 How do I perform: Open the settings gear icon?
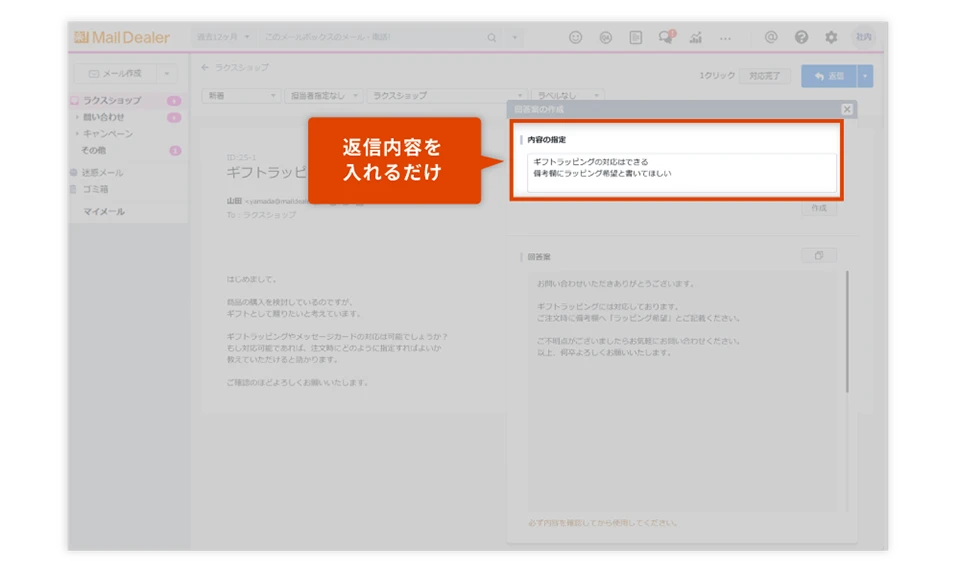coord(830,36)
